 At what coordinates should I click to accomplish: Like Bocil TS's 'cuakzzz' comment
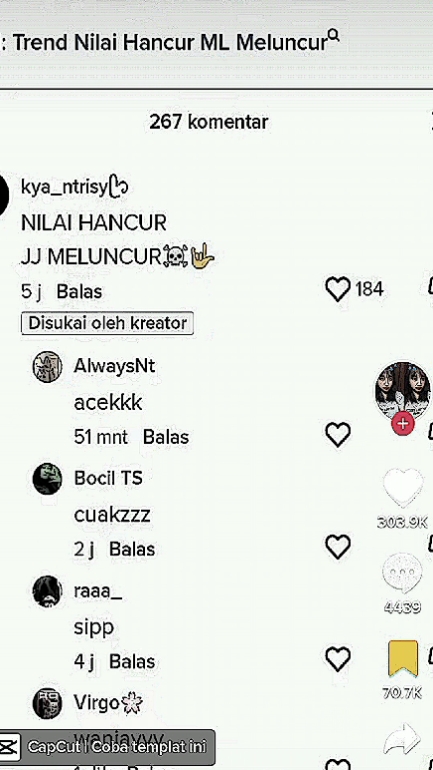pos(338,547)
